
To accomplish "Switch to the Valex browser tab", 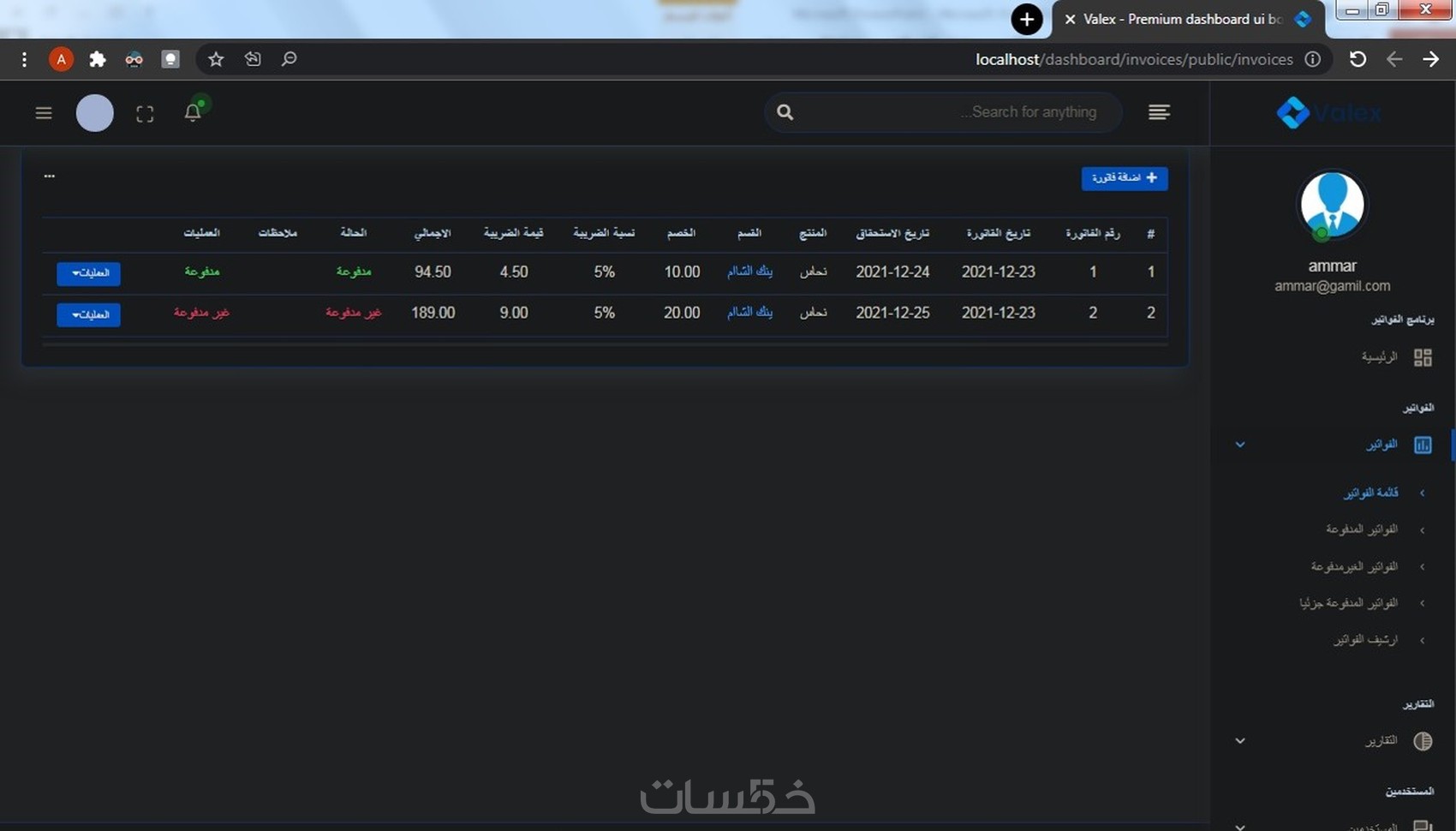I will [x=1188, y=19].
